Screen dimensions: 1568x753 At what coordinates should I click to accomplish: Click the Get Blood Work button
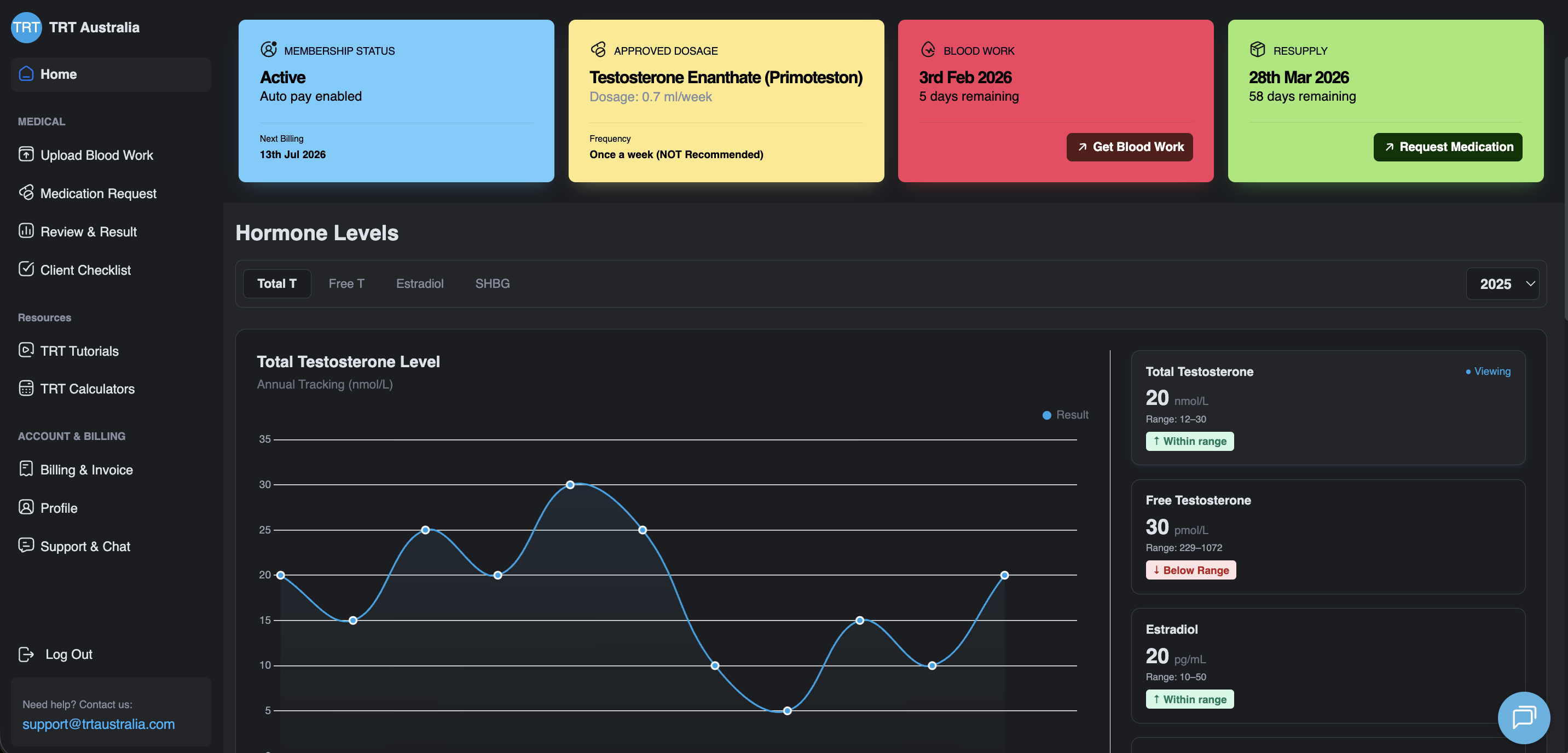[x=1129, y=147]
